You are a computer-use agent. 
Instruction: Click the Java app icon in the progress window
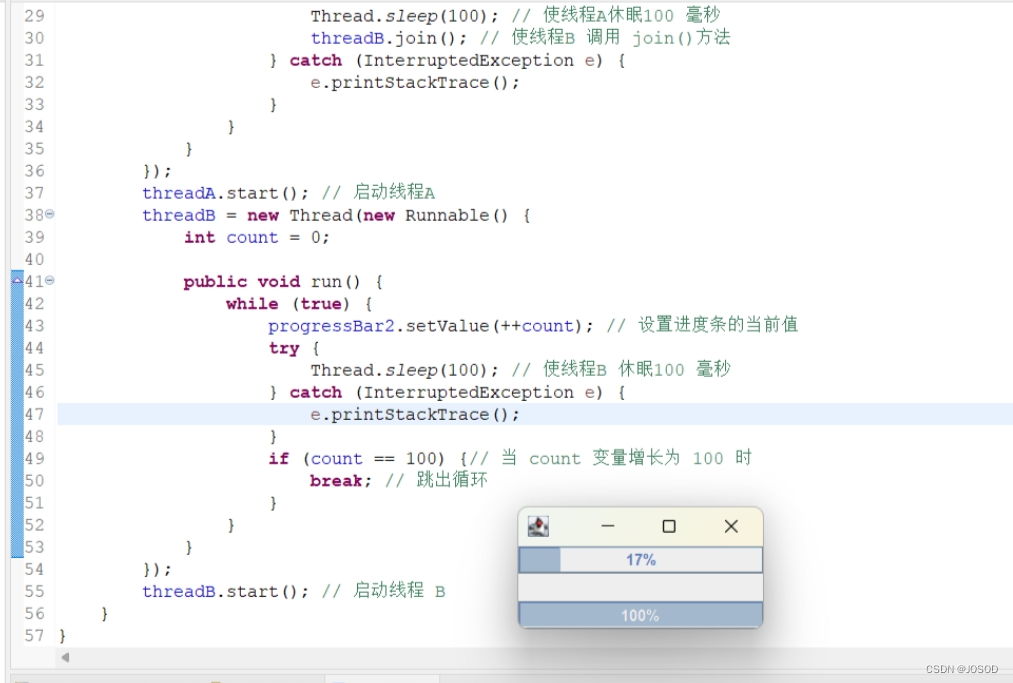(538, 527)
